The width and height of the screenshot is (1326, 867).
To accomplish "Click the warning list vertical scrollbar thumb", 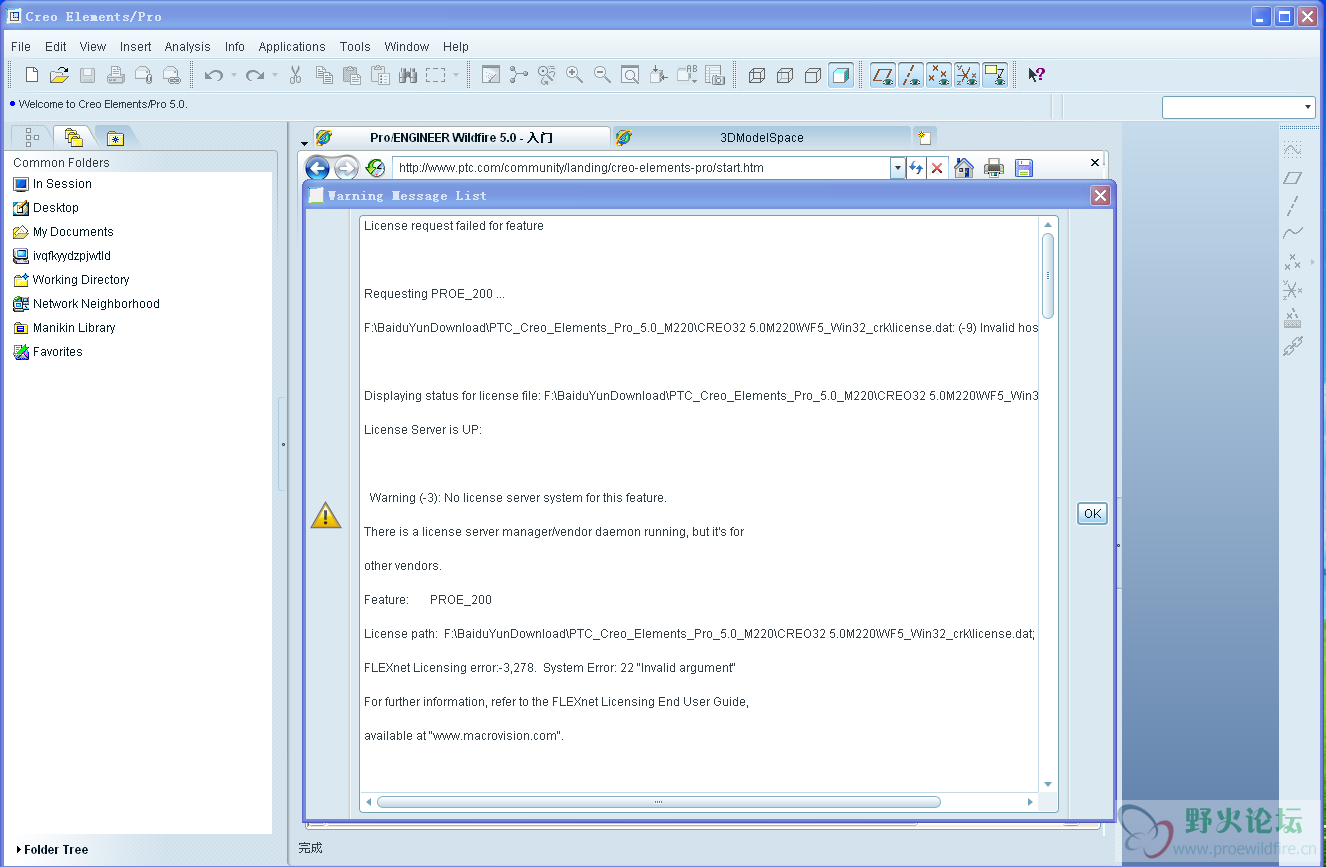I will point(1048,275).
